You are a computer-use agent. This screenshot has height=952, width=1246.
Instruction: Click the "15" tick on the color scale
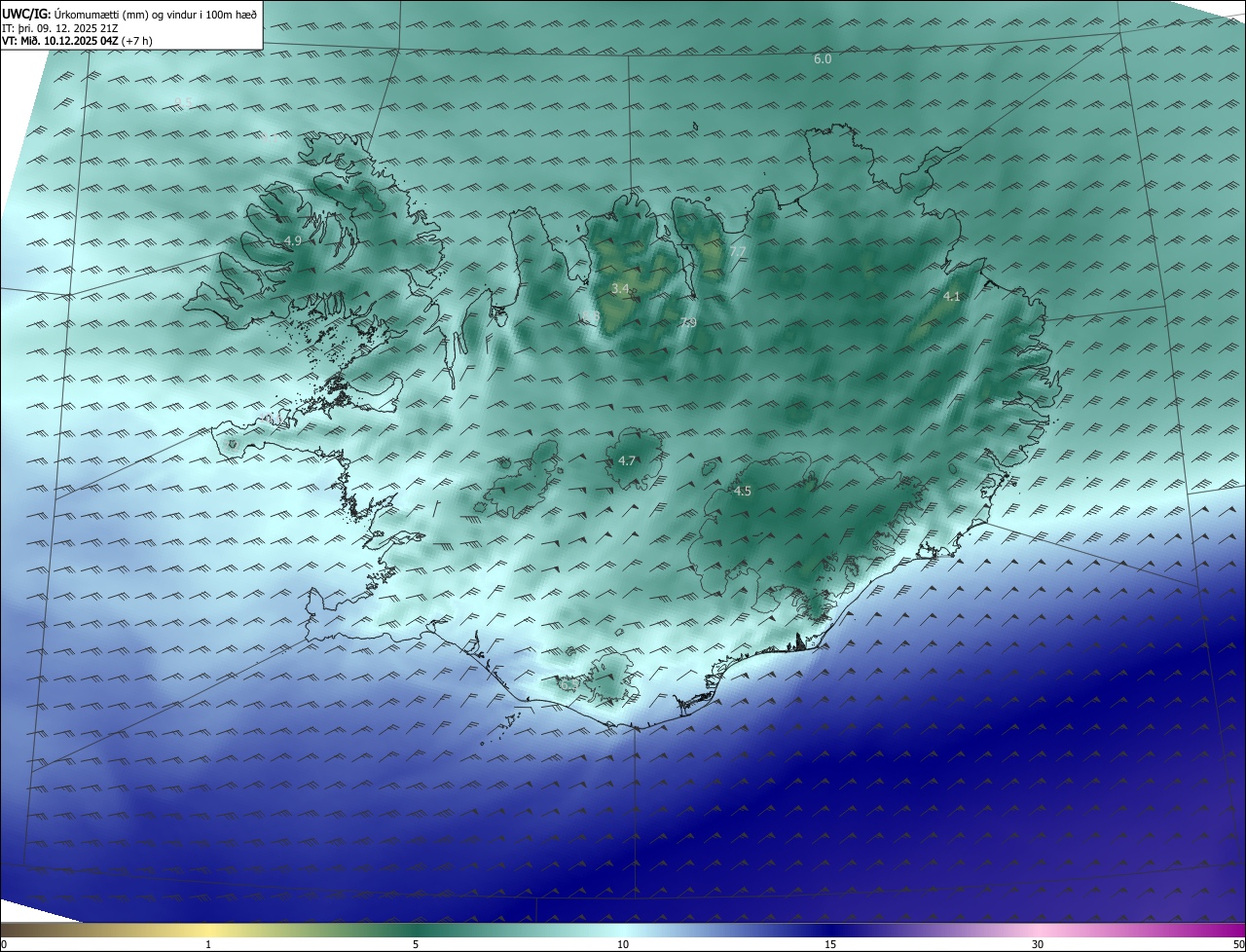click(x=830, y=944)
